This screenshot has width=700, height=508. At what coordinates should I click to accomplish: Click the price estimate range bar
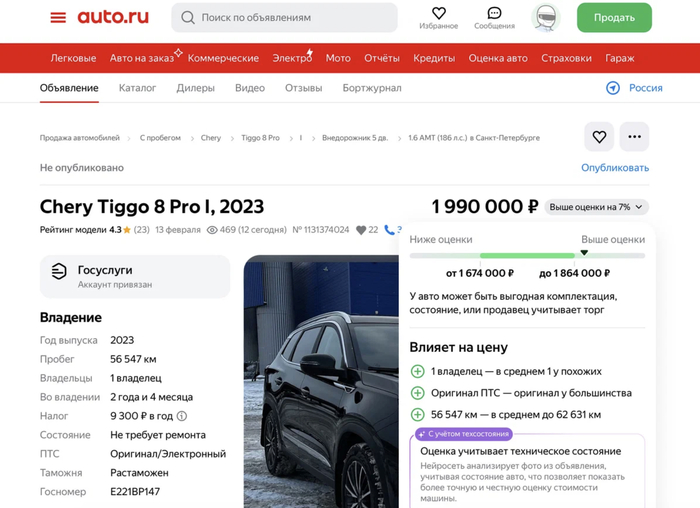pyautogui.click(x=527, y=256)
